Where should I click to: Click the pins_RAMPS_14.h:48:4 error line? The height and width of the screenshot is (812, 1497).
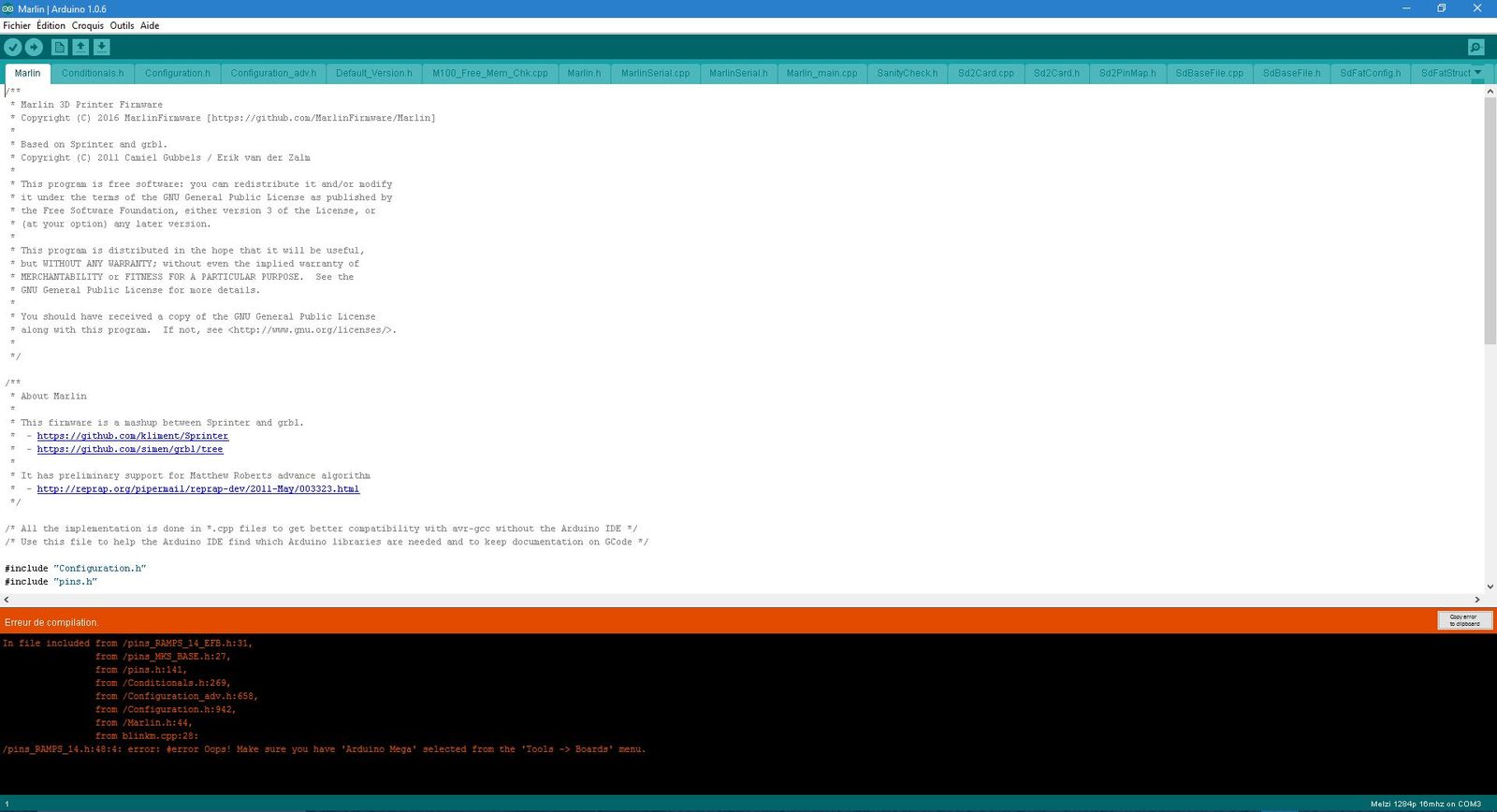pyautogui.click(x=324, y=749)
